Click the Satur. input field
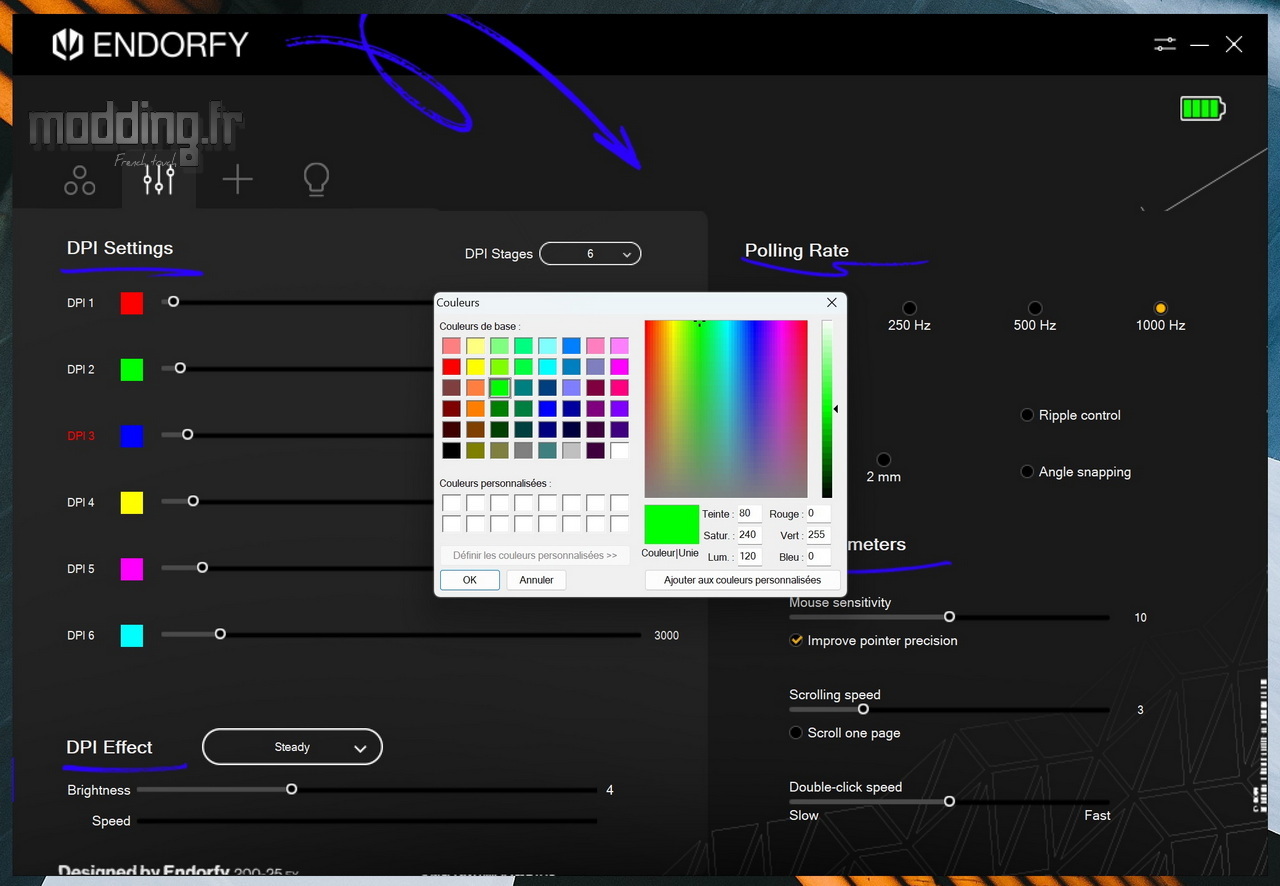The height and width of the screenshot is (886, 1280). pos(749,535)
